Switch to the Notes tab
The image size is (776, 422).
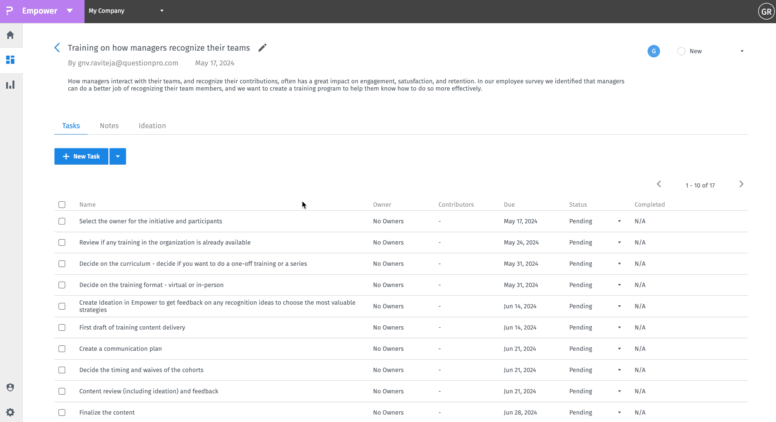point(109,126)
